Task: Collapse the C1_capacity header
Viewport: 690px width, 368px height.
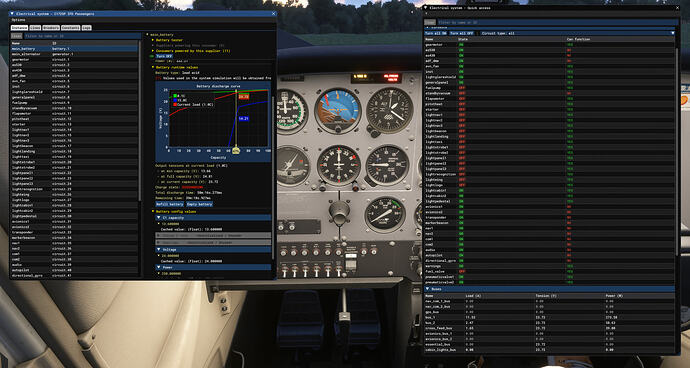Action: click(213, 217)
